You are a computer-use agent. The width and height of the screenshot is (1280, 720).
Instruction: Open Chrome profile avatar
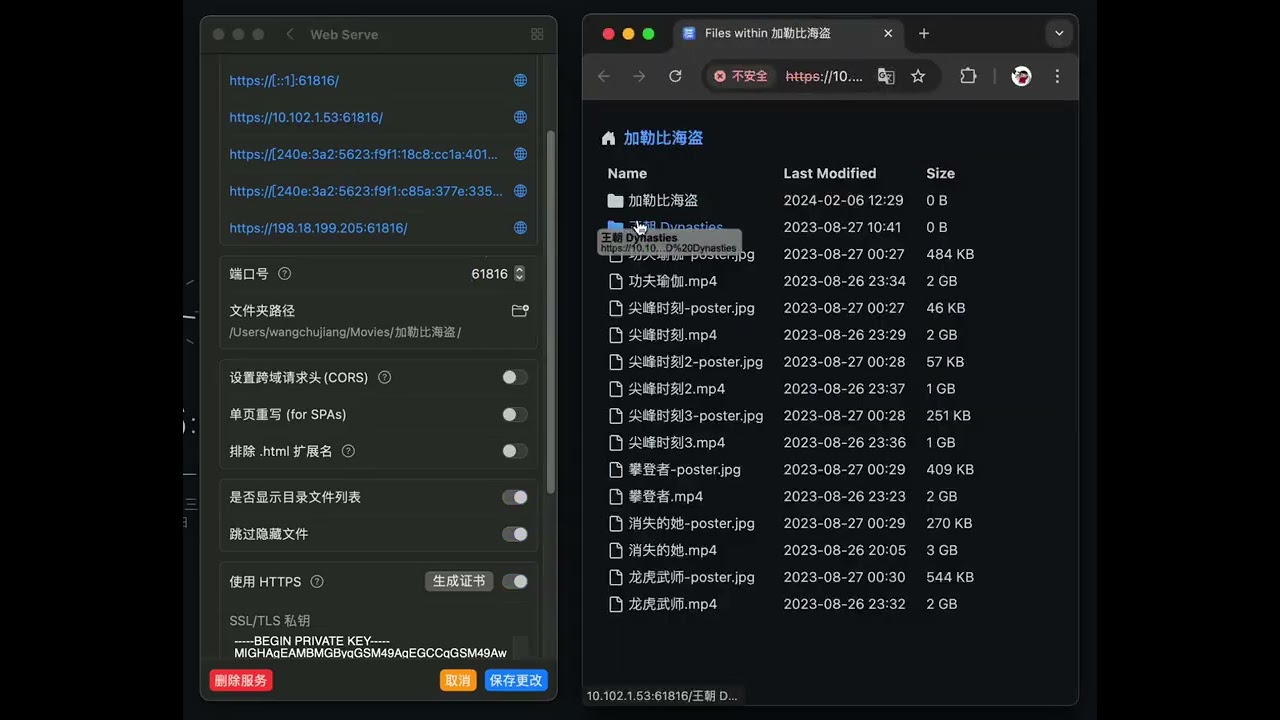click(1021, 76)
